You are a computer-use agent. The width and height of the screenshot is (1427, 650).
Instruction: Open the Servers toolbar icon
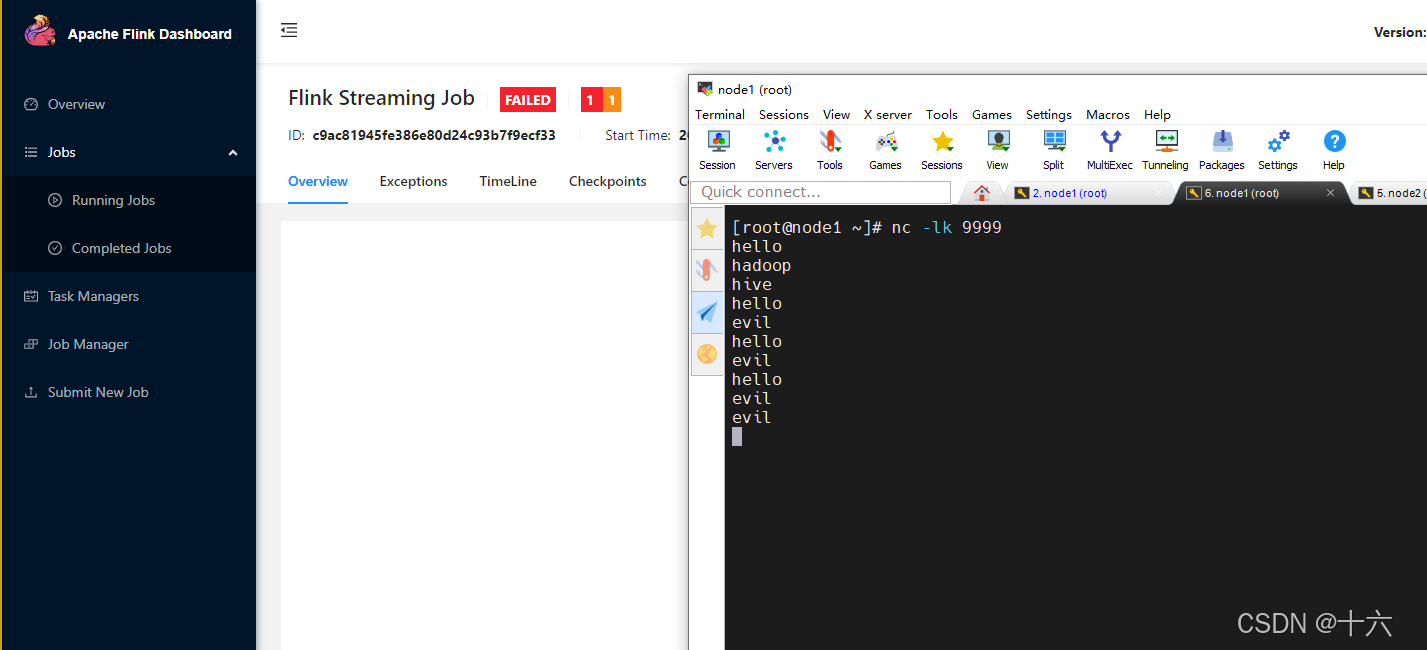coord(774,150)
